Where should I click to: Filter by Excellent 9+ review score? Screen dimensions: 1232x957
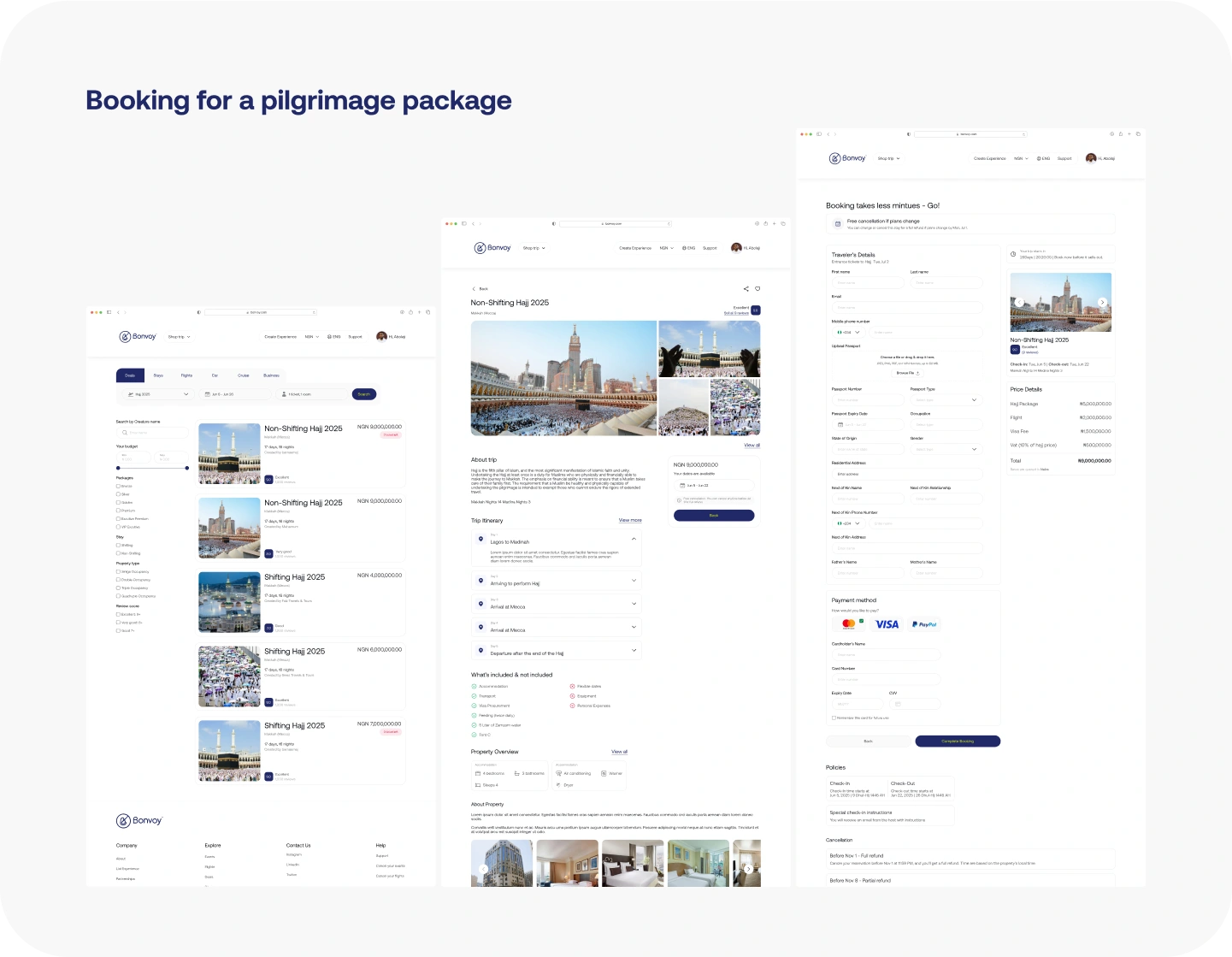(x=118, y=614)
